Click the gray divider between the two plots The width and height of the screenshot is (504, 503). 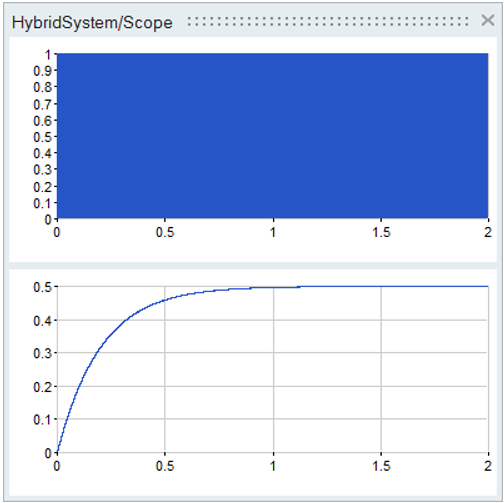pos(253,266)
